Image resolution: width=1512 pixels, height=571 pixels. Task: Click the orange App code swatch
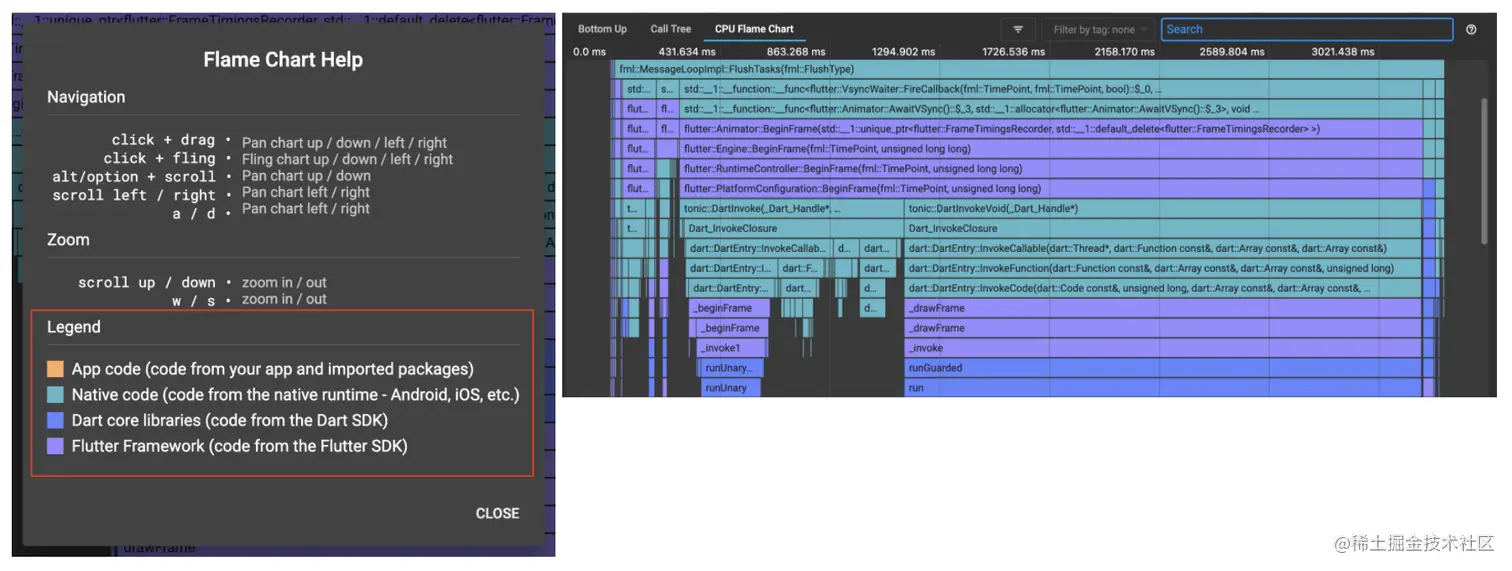[55, 369]
